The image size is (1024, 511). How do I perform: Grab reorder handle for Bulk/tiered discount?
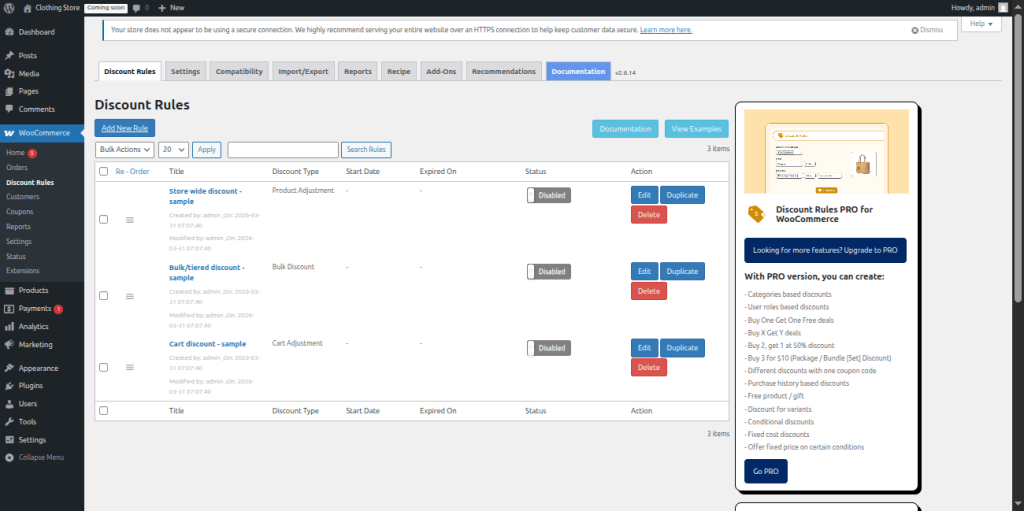click(129, 296)
